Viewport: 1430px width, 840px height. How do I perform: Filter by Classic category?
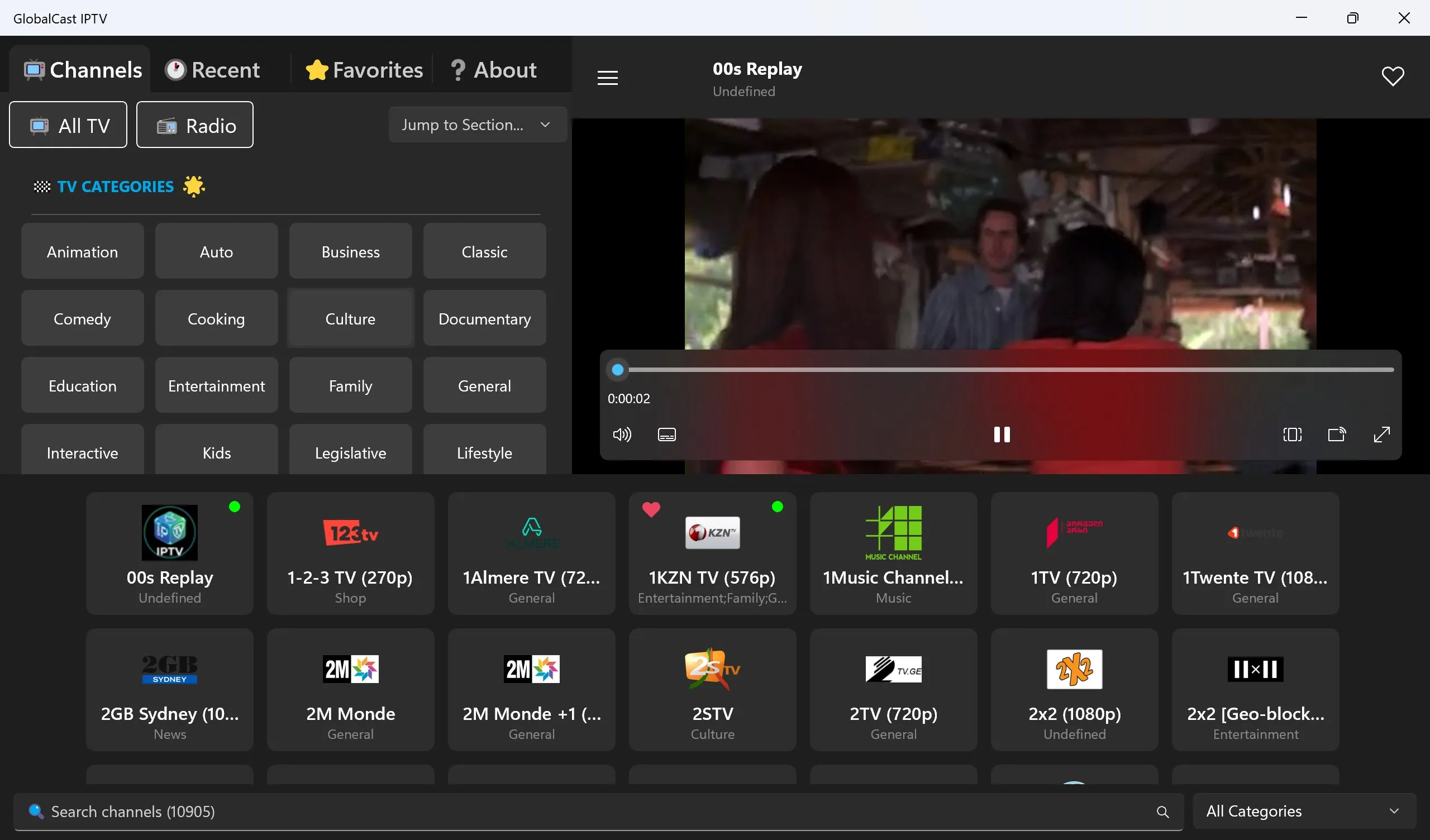pyautogui.click(x=484, y=251)
